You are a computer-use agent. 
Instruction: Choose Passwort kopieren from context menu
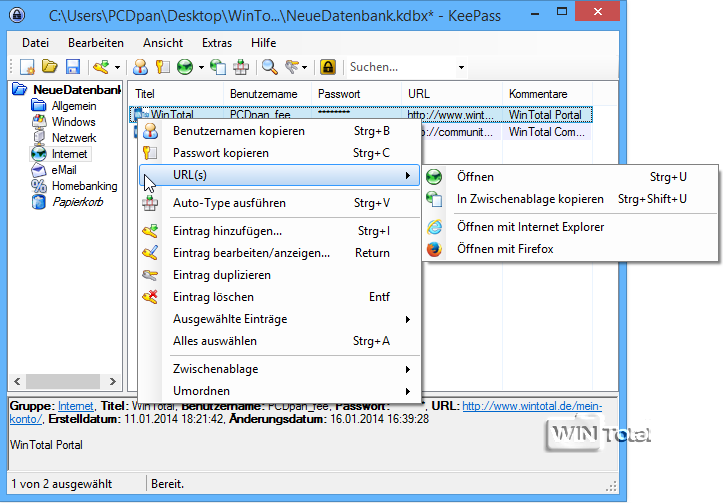[279, 153]
